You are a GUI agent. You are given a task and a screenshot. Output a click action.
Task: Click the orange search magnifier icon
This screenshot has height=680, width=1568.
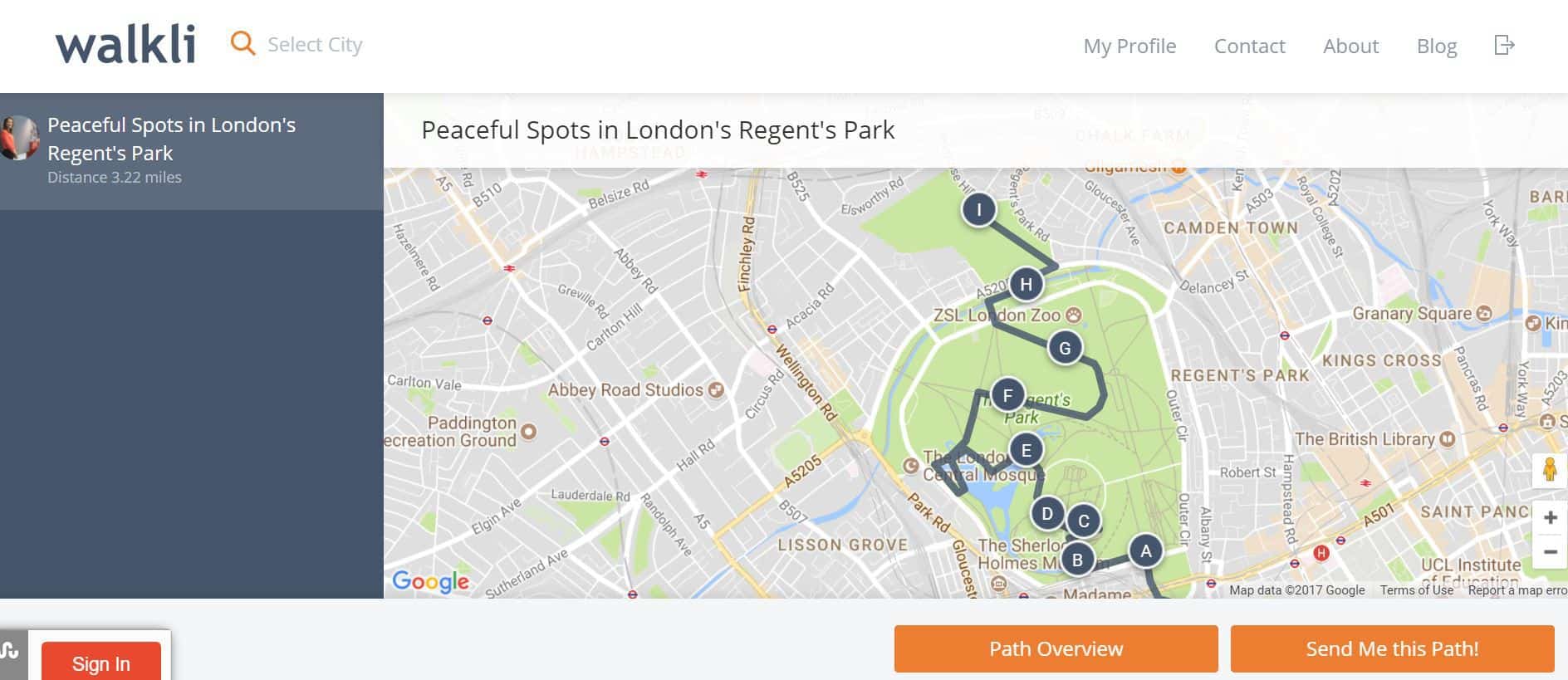pyautogui.click(x=243, y=43)
